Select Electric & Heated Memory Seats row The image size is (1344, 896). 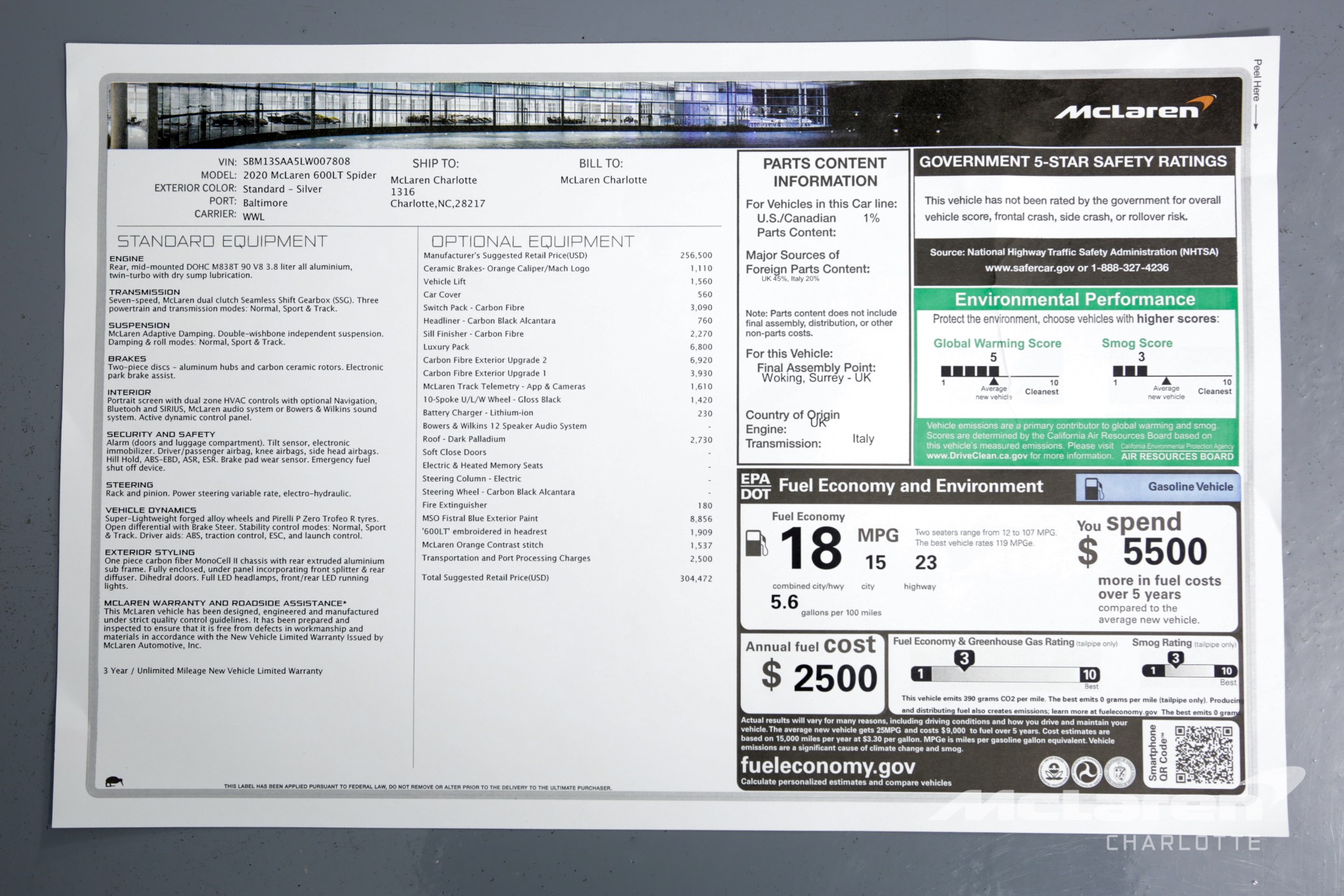(568, 465)
